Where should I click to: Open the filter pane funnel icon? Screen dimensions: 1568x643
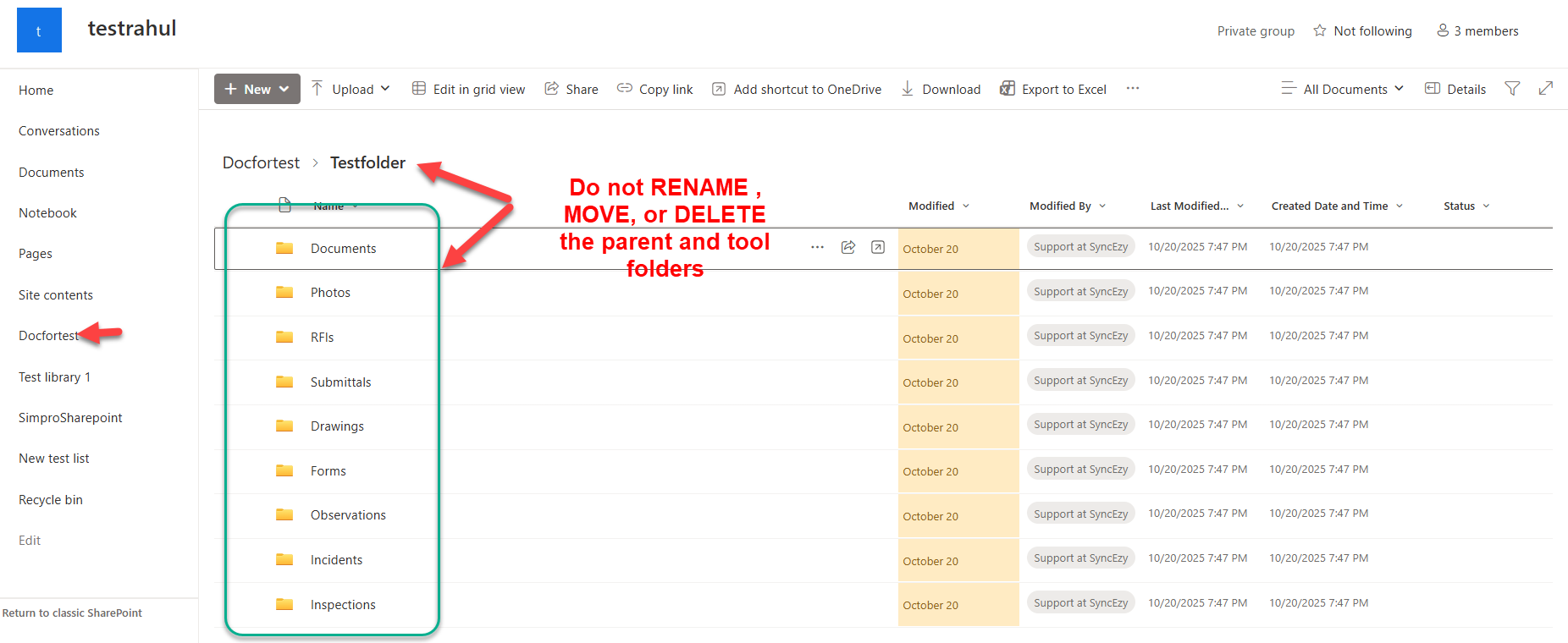tap(1512, 89)
